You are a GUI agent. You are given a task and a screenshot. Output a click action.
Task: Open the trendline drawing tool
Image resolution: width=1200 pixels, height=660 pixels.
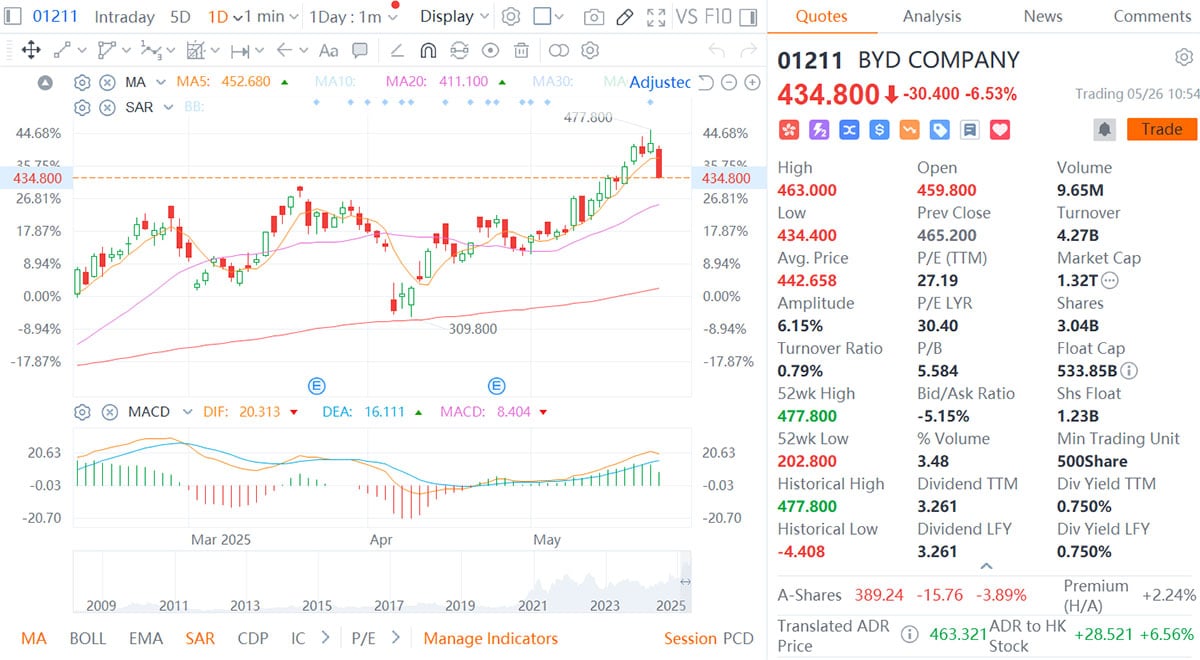click(60, 50)
